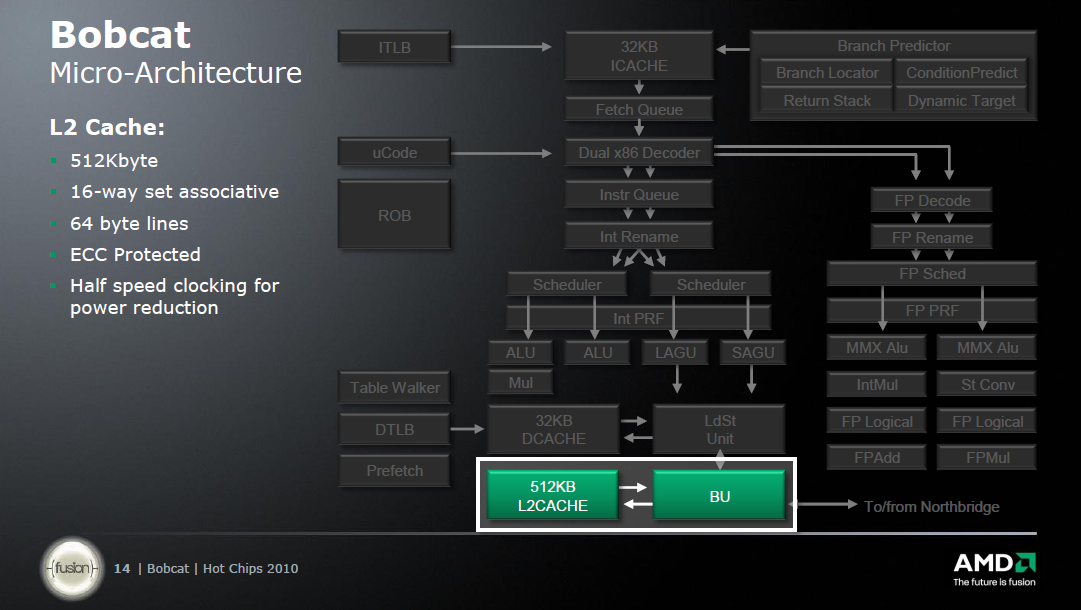This screenshot has height=610, width=1081.
Task: Click the 32KB ICACHE block
Action: coord(639,56)
